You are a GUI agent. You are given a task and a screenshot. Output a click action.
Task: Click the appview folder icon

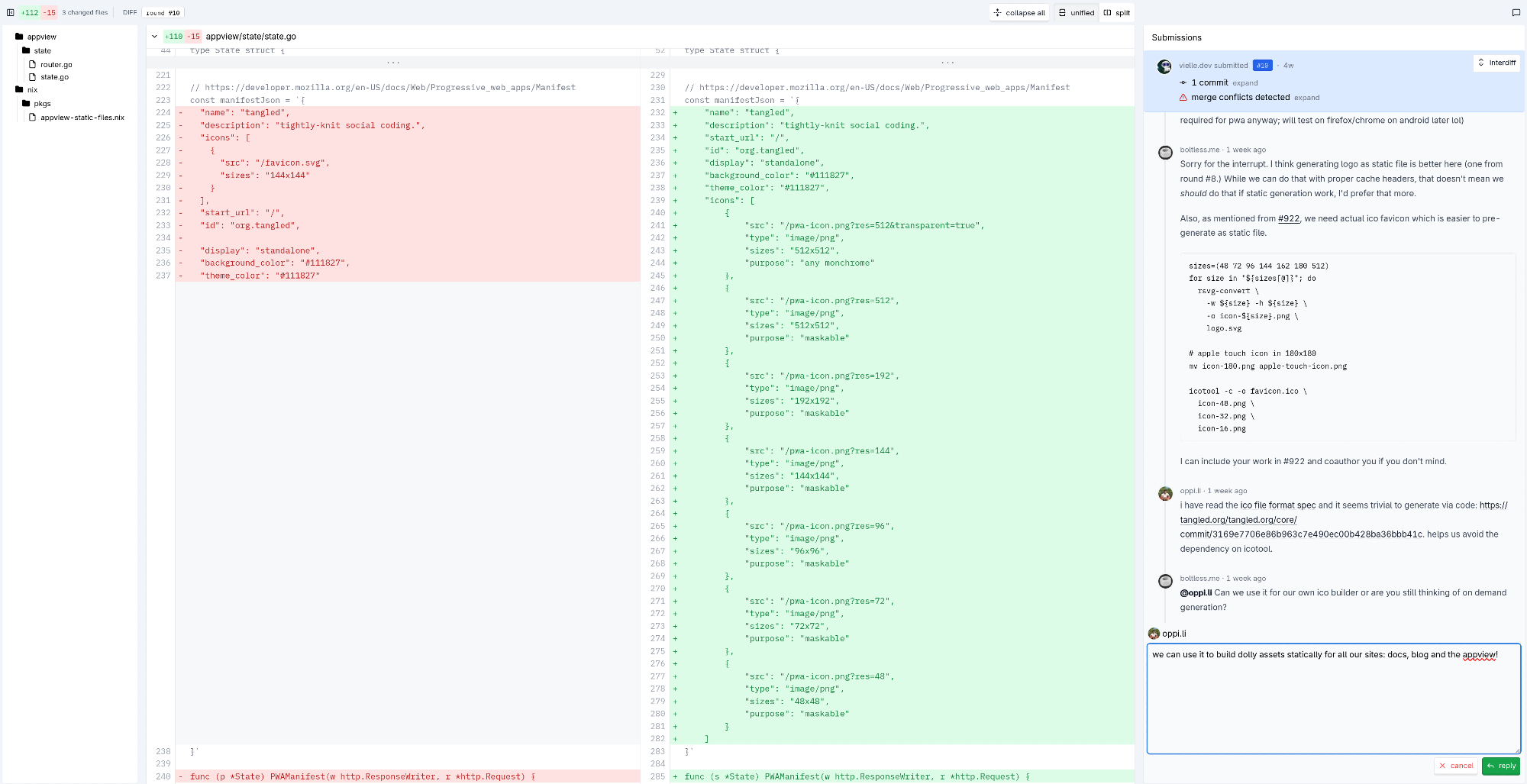[x=19, y=37]
